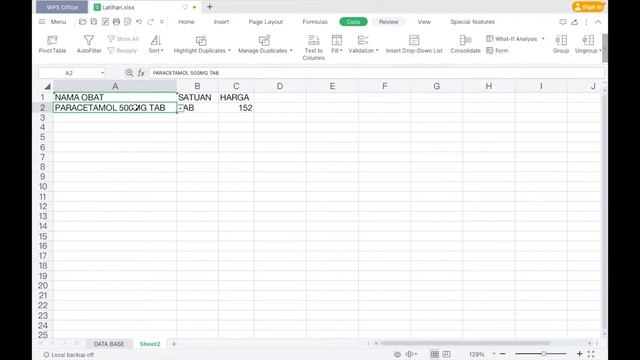Open the zoom percentage dropdown
This screenshot has height=360, width=640.
coord(494,354)
